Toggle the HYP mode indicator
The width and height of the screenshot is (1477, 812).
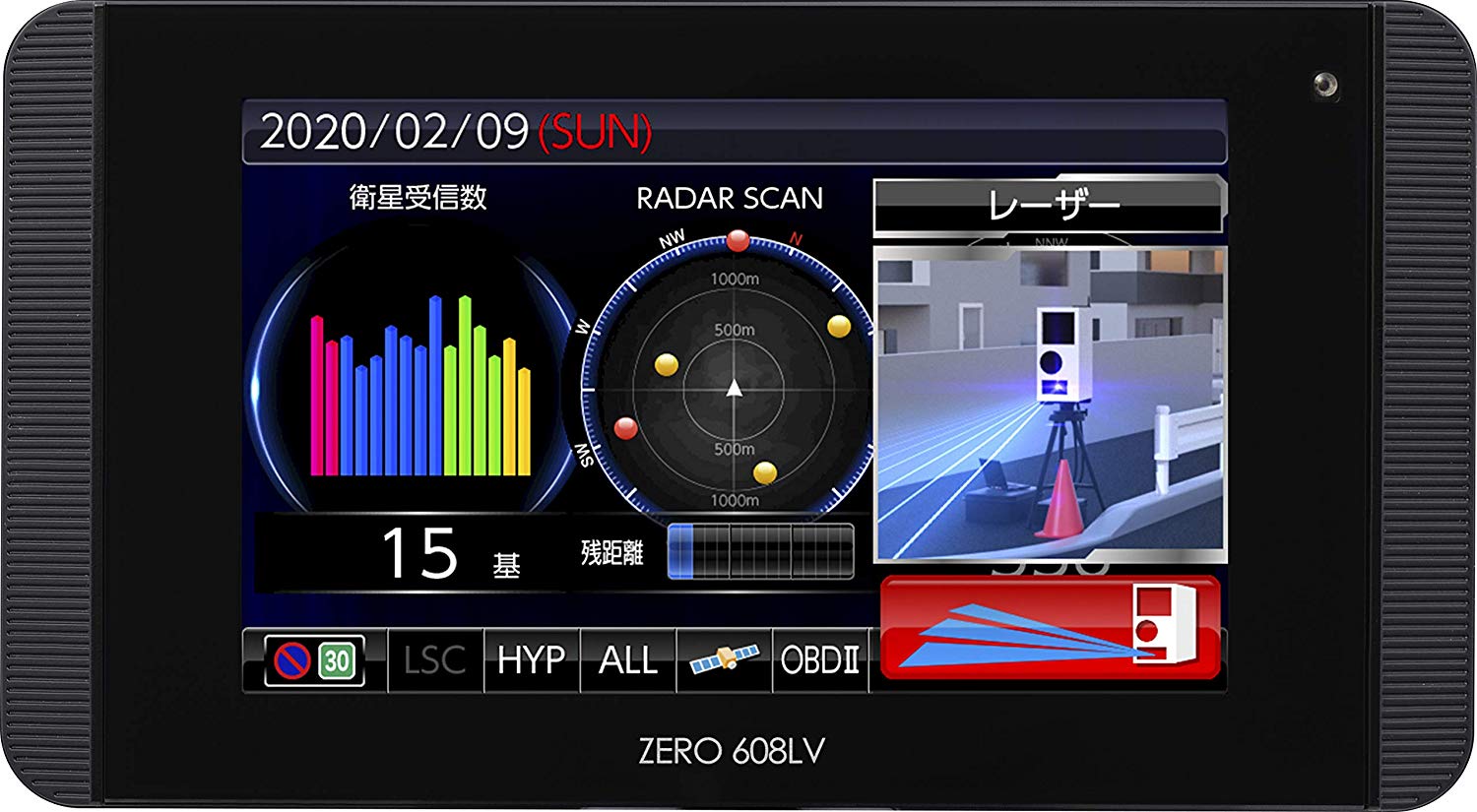(531, 660)
